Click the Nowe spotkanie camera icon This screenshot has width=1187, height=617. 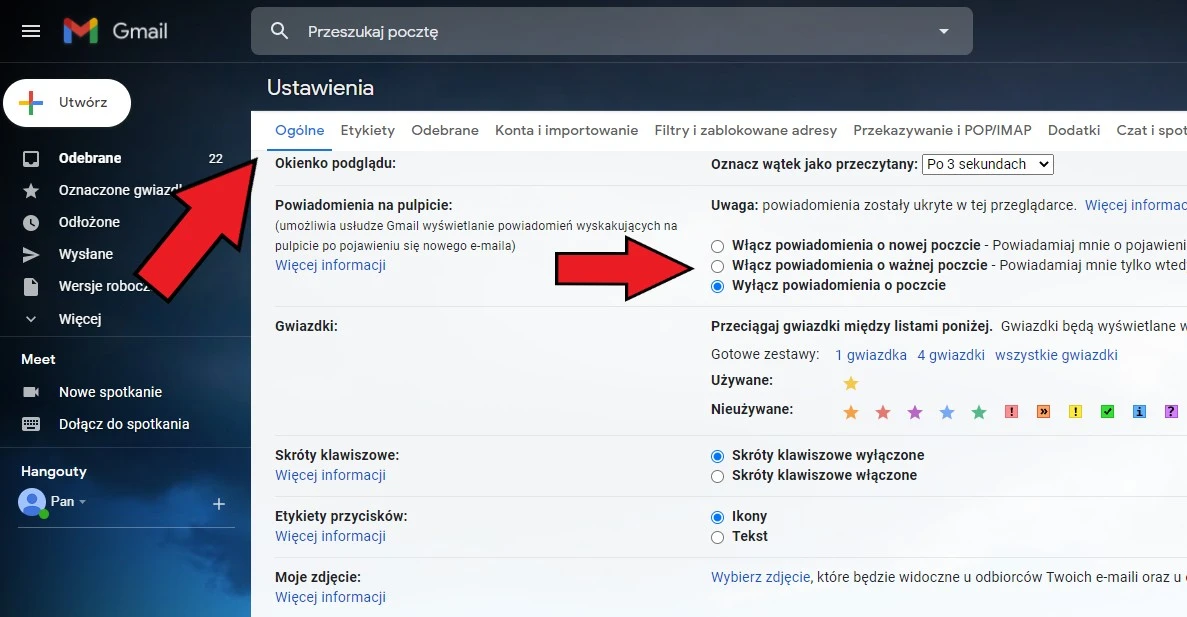tap(31, 392)
